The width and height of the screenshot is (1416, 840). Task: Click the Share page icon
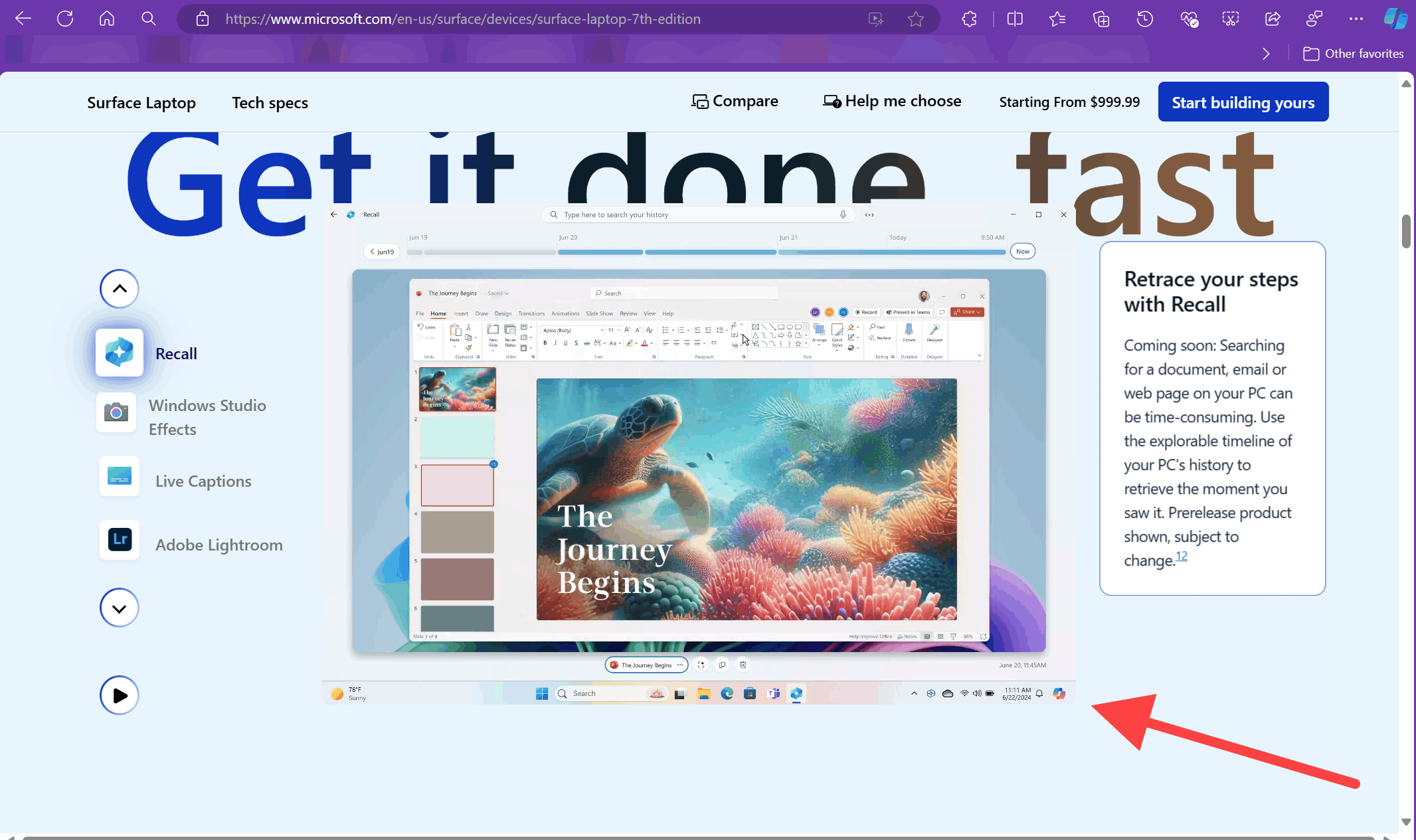pyautogui.click(x=1273, y=19)
